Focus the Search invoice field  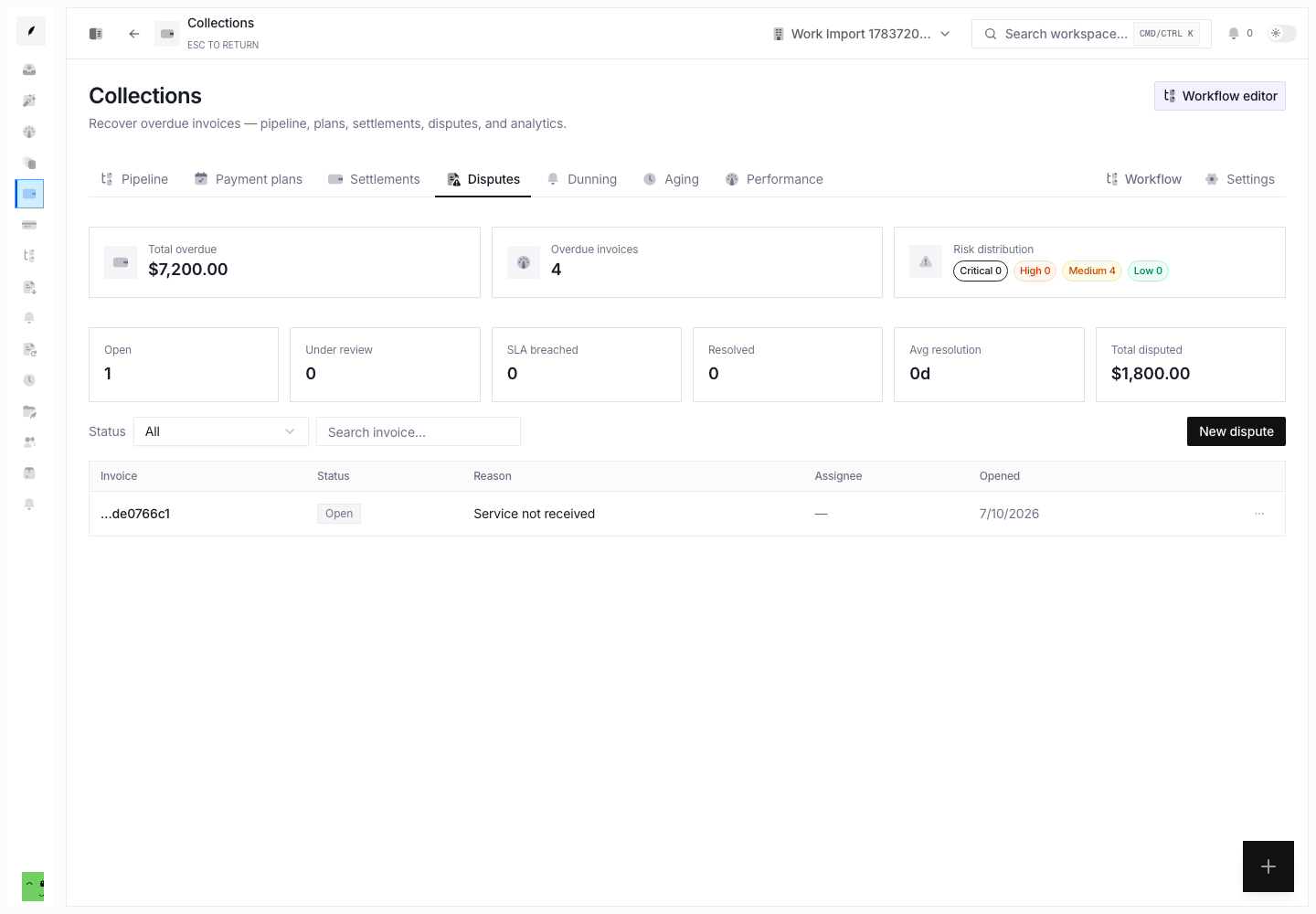click(x=419, y=431)
